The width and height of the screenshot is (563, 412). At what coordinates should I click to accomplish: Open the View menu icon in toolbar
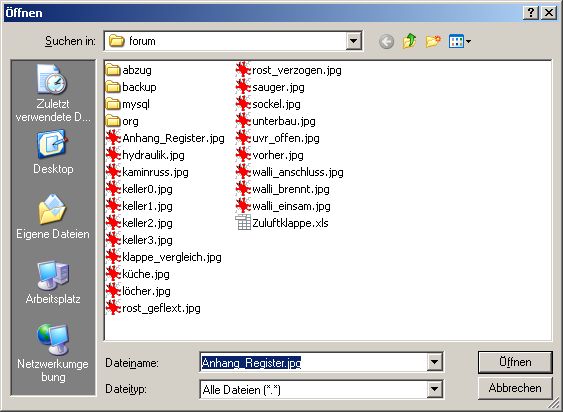pos(460,41)
